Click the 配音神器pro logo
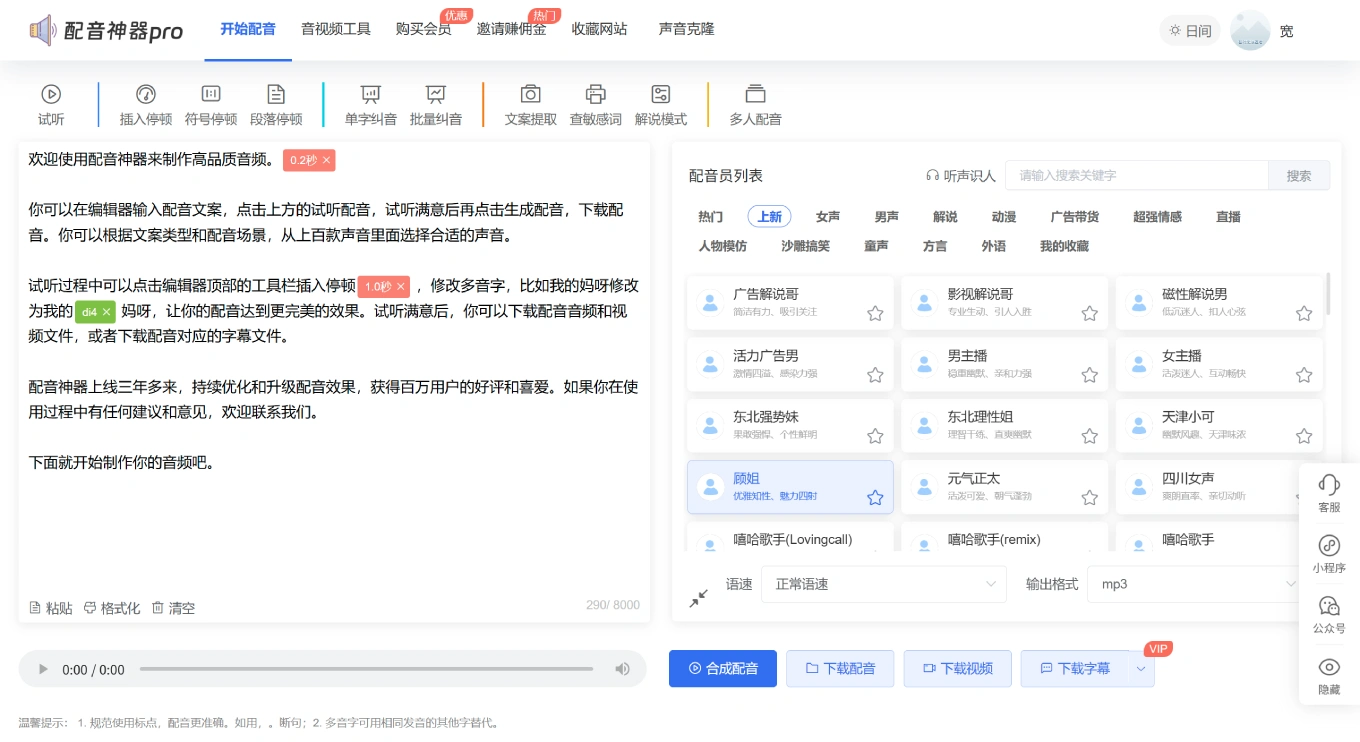The height and width of the screenshot is (742, 1360). [106, 31]
